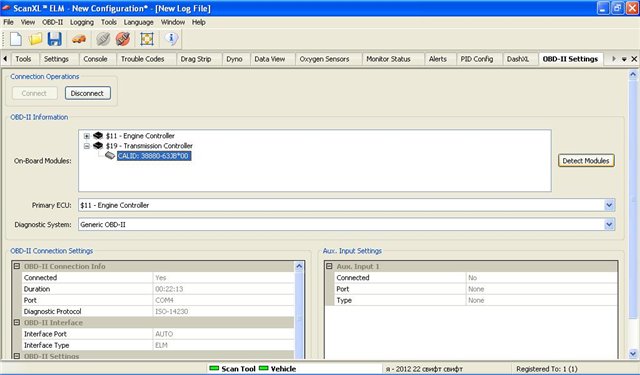640x375 pixels.
Task: Collapse the $19 Transmission Controller node
Action: click(x=87, y=146)
